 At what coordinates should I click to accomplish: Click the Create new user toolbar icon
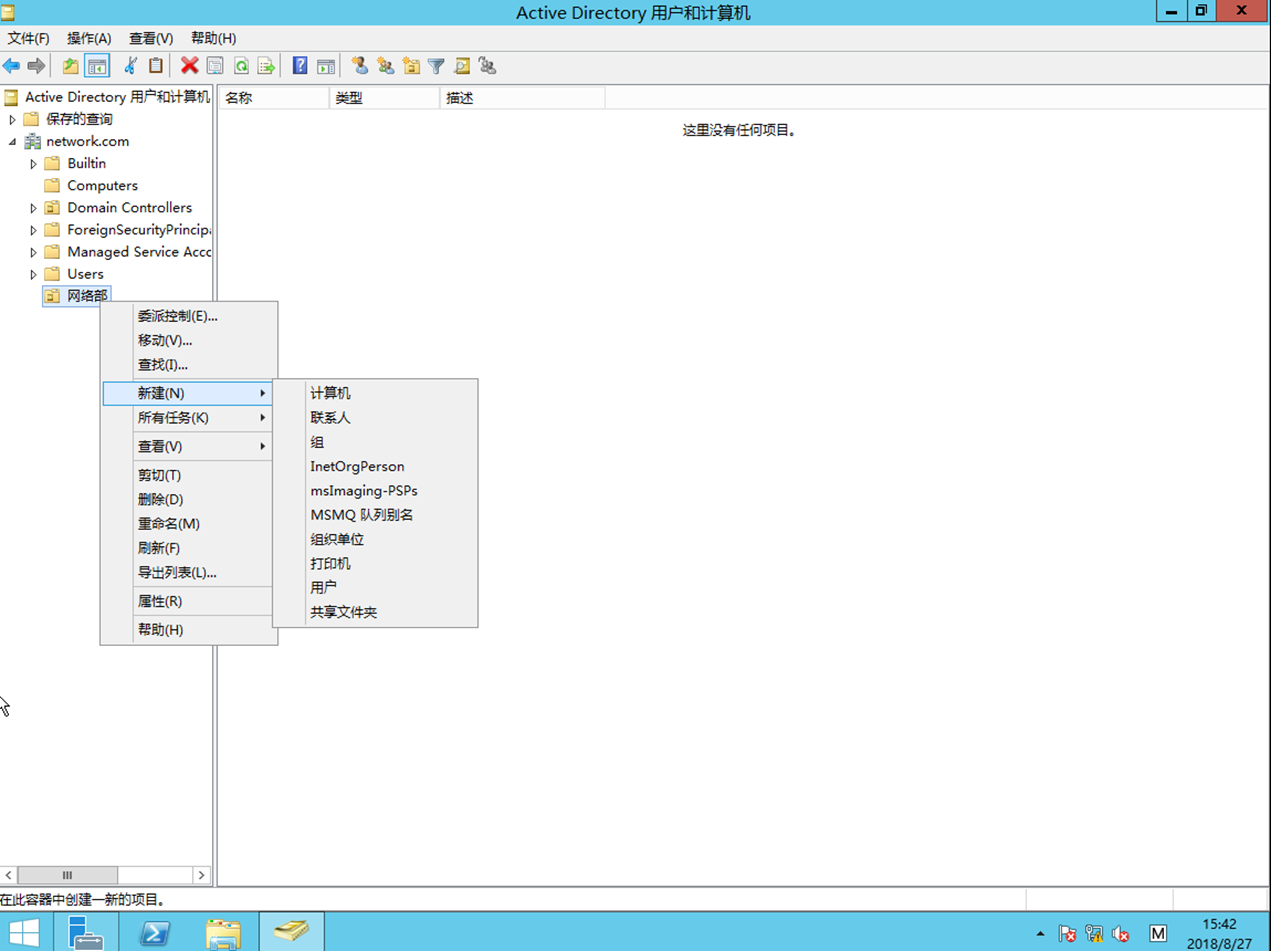pos(360,66)
